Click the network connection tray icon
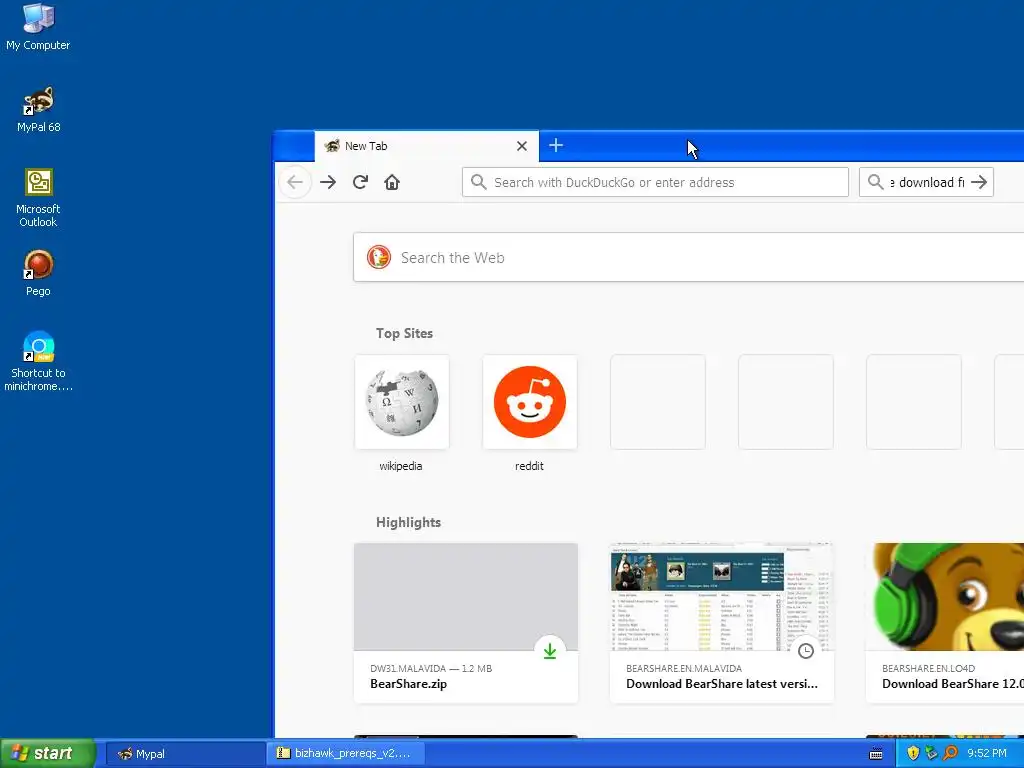Image resolution: width=1024 pixels, height=768 pixels. (x=931, y=753)
